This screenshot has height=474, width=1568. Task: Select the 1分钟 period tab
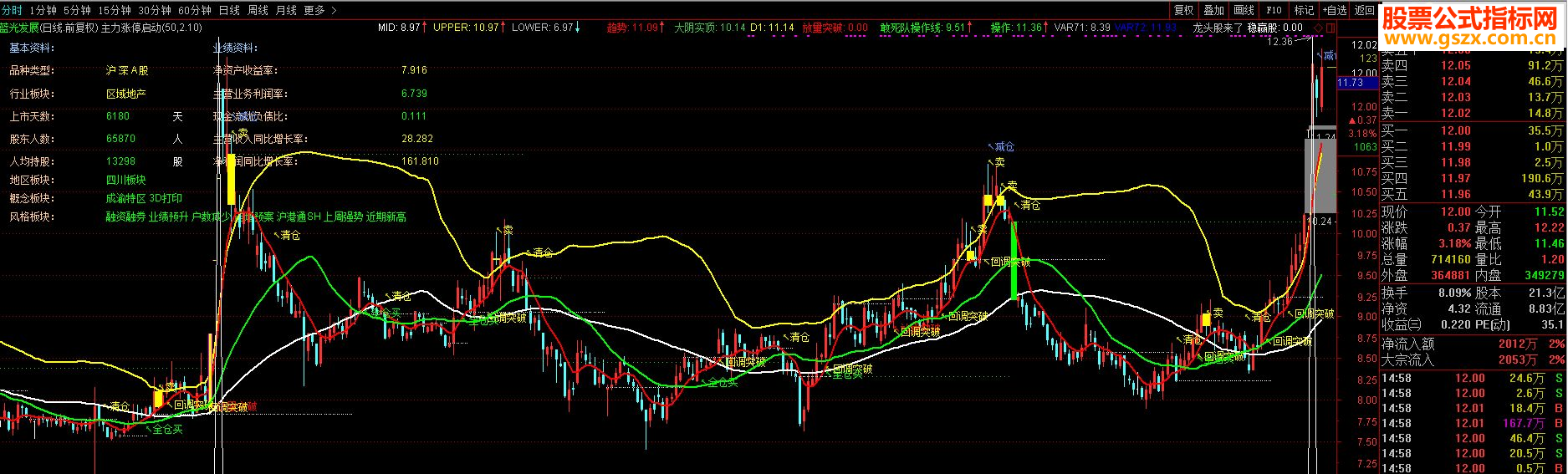(x=43, y=10)
